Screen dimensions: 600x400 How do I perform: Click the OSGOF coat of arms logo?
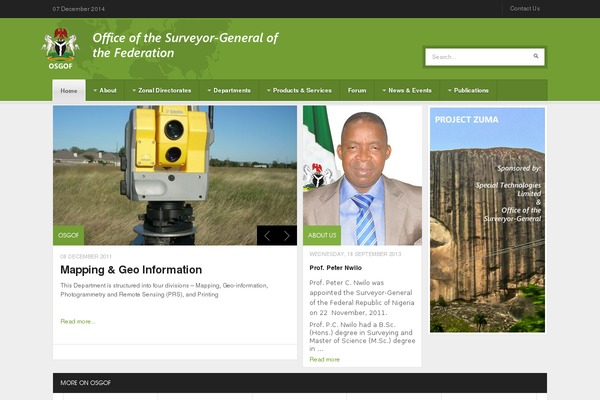60,48
